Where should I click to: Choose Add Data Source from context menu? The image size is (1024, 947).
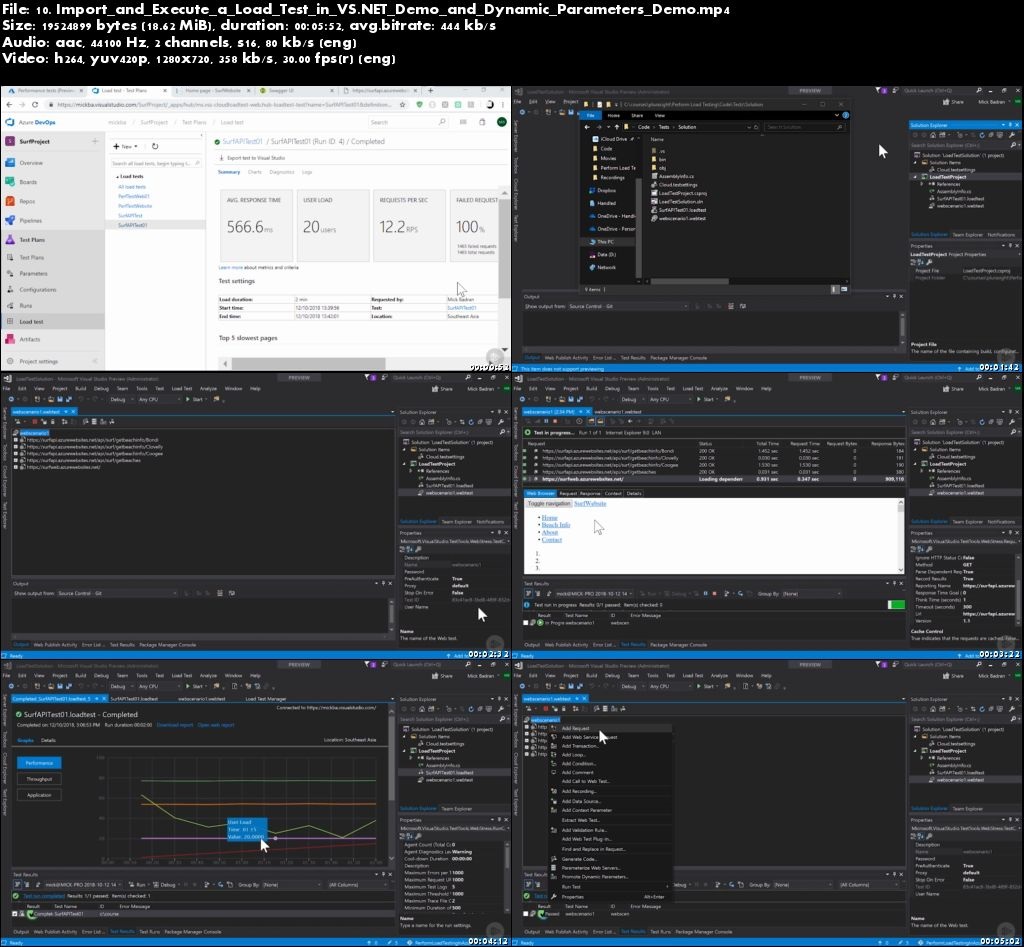click(x=581, y=802)
